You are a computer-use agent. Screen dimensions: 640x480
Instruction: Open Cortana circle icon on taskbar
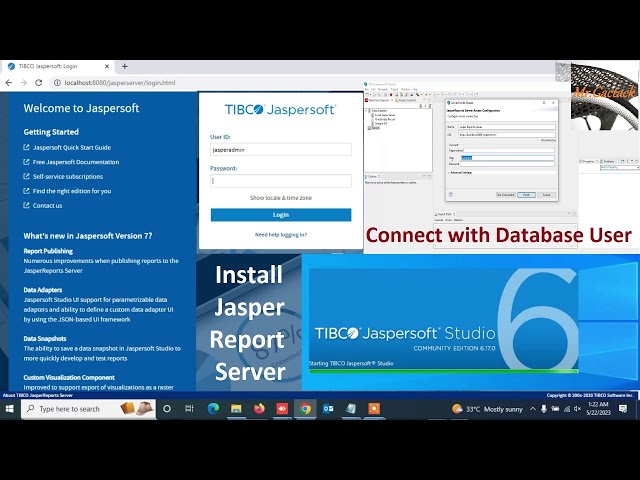pyautogui.click(x=167, y=409)
